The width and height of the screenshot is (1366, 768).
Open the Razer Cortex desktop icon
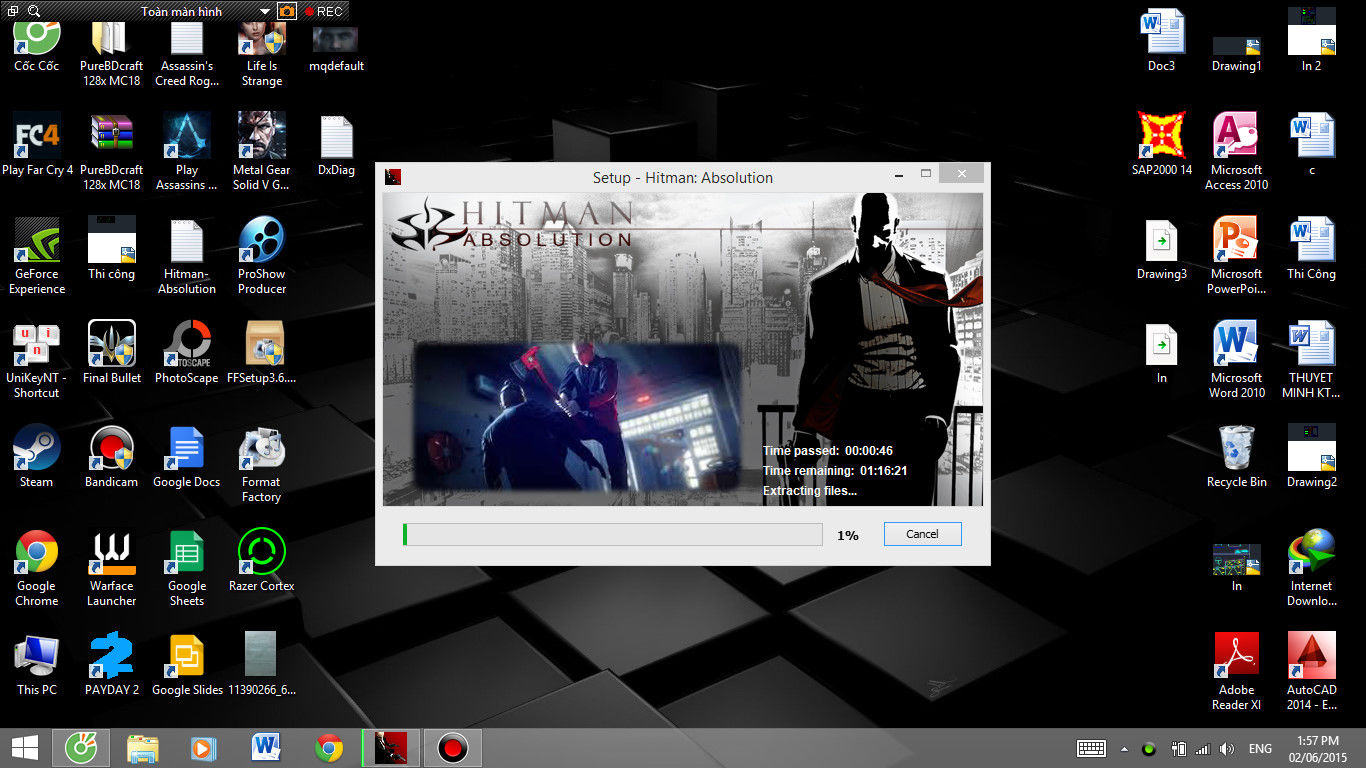tap(262, 552)
